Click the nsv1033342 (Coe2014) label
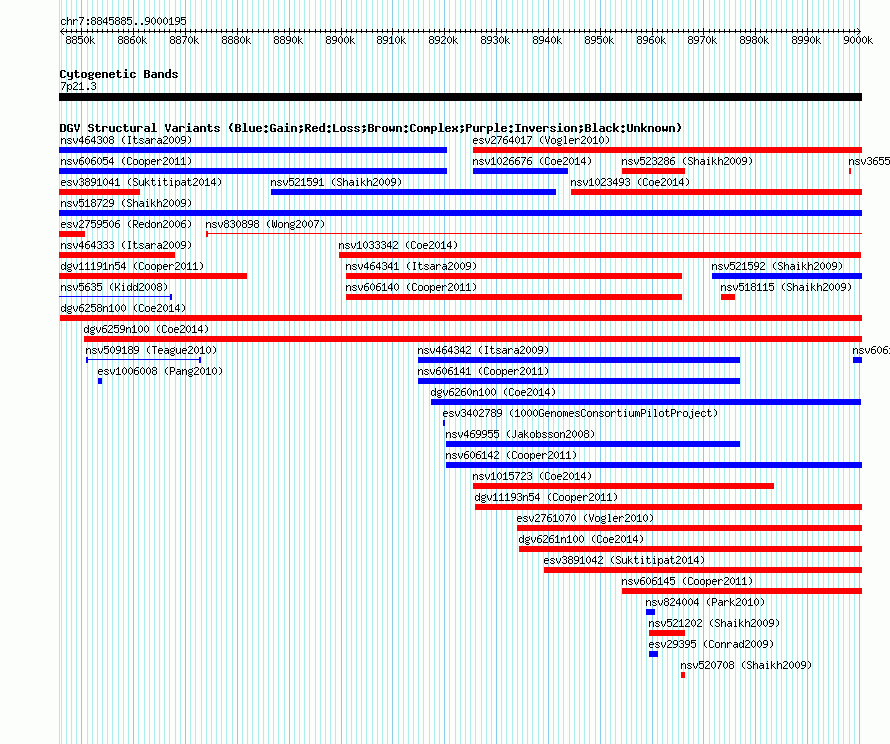 (x=398, y=245)
